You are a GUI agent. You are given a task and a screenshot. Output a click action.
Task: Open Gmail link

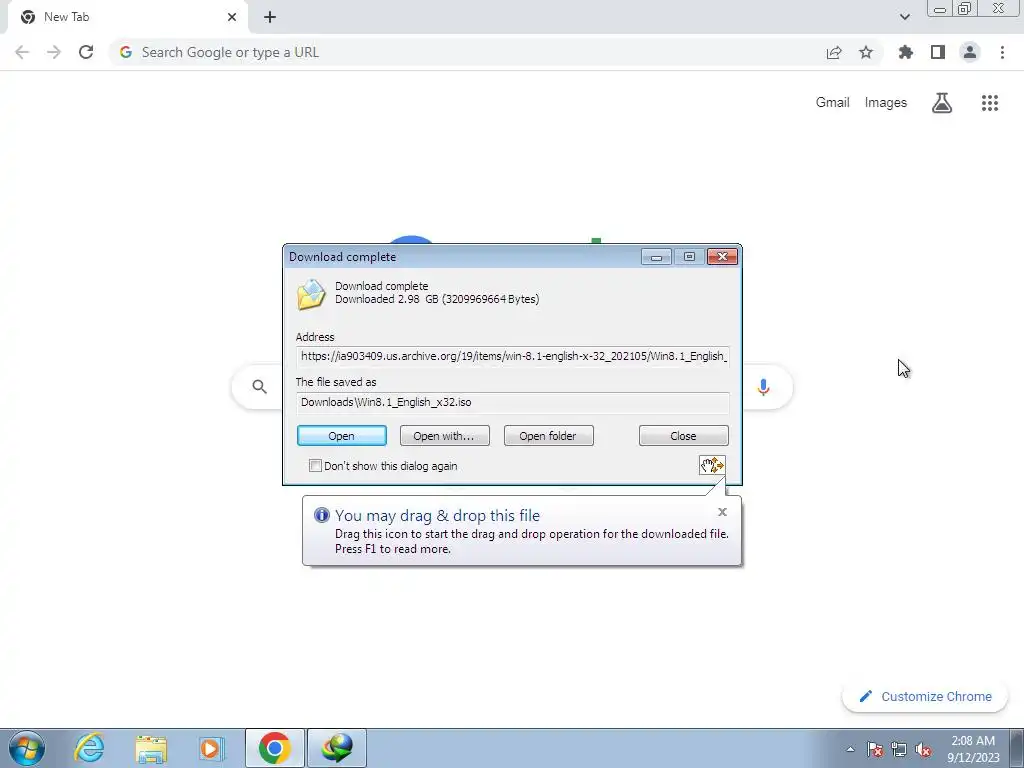pos(832,103)
